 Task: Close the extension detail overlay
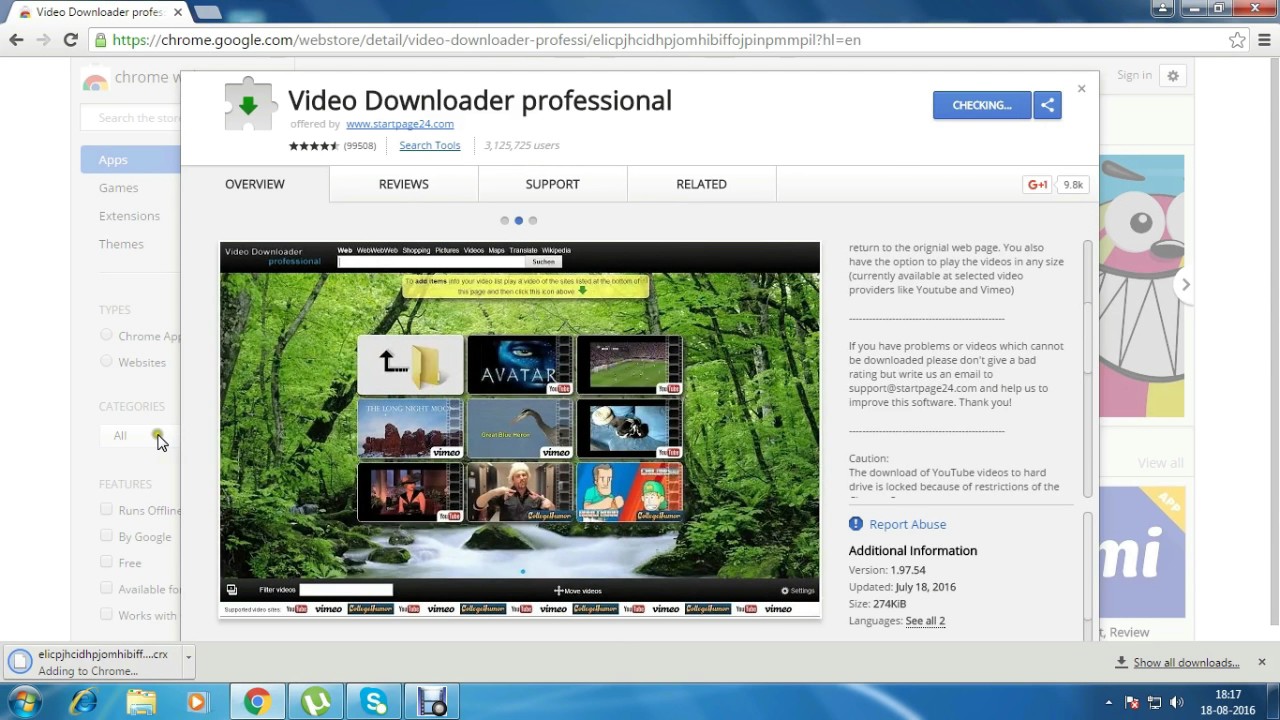(1081, 89)
